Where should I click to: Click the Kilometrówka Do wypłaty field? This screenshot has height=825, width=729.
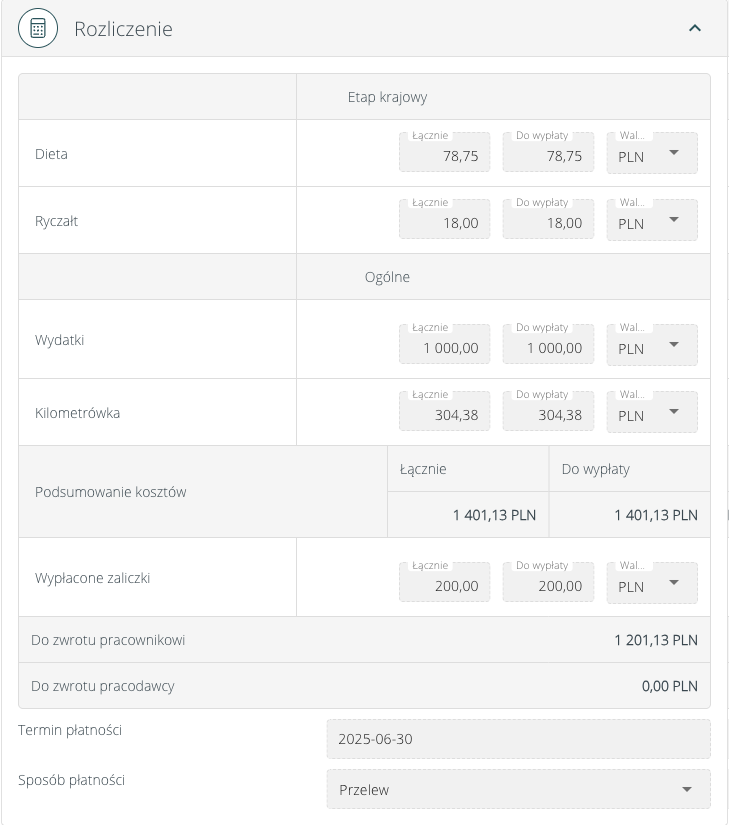coord(548,413)
